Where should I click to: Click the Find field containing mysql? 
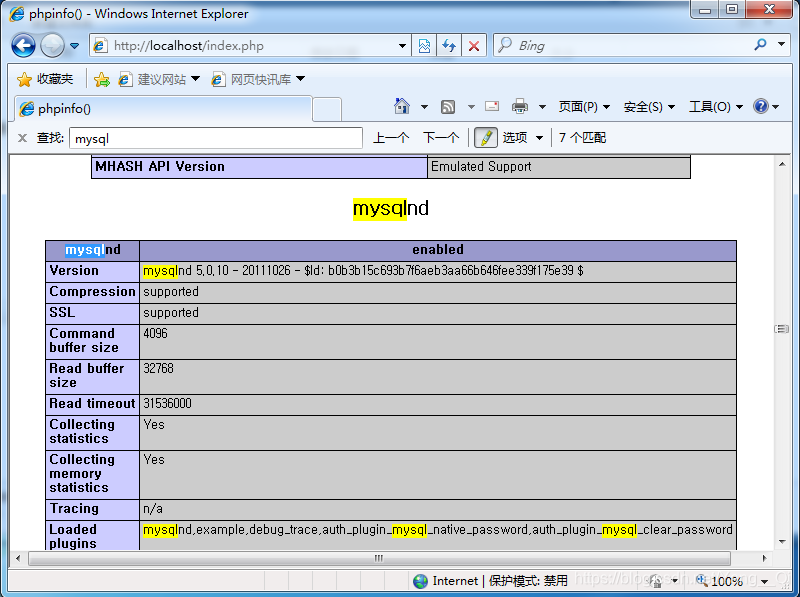coord(216,138)
